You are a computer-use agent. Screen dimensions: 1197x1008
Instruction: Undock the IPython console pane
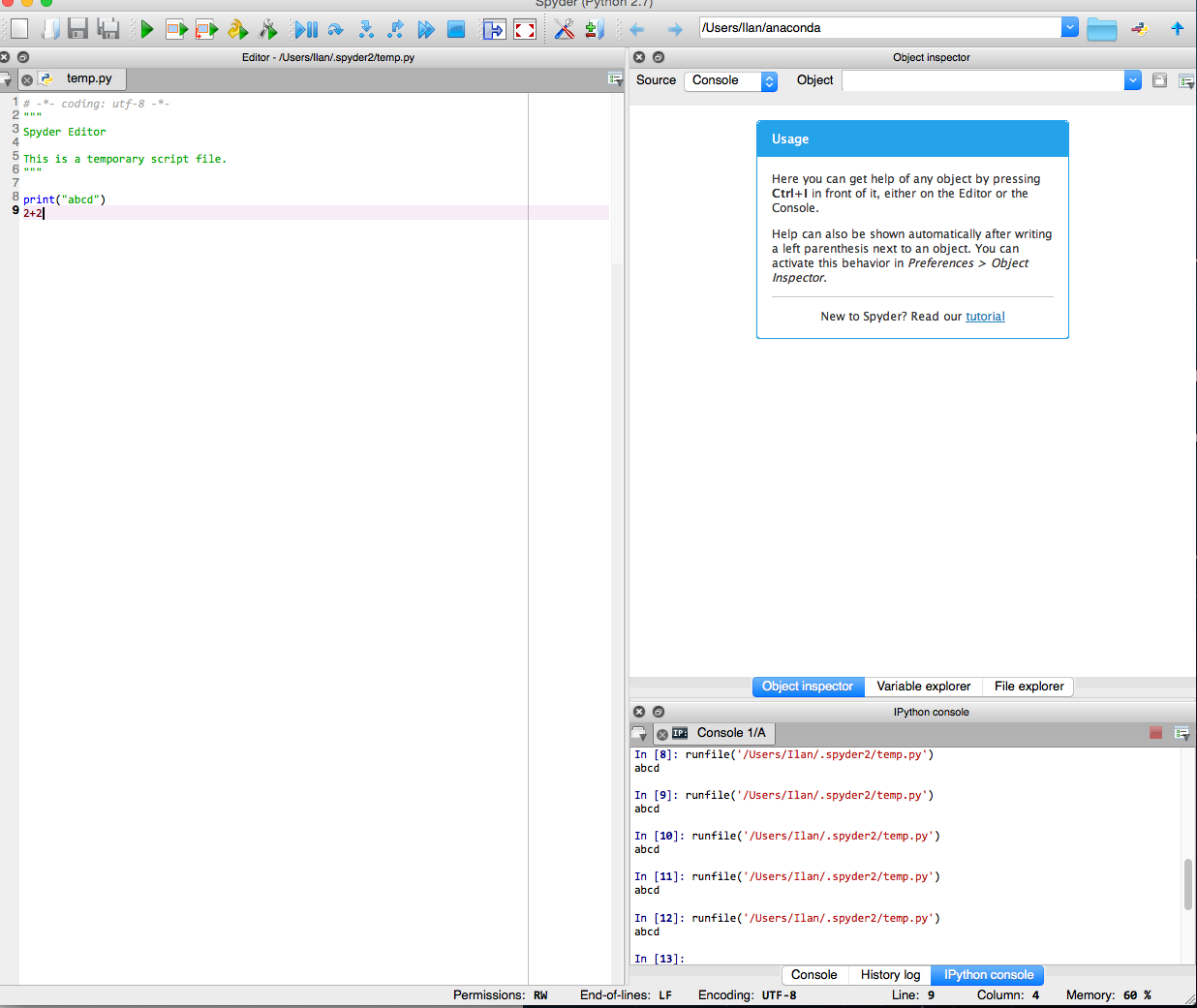(659, 712)
